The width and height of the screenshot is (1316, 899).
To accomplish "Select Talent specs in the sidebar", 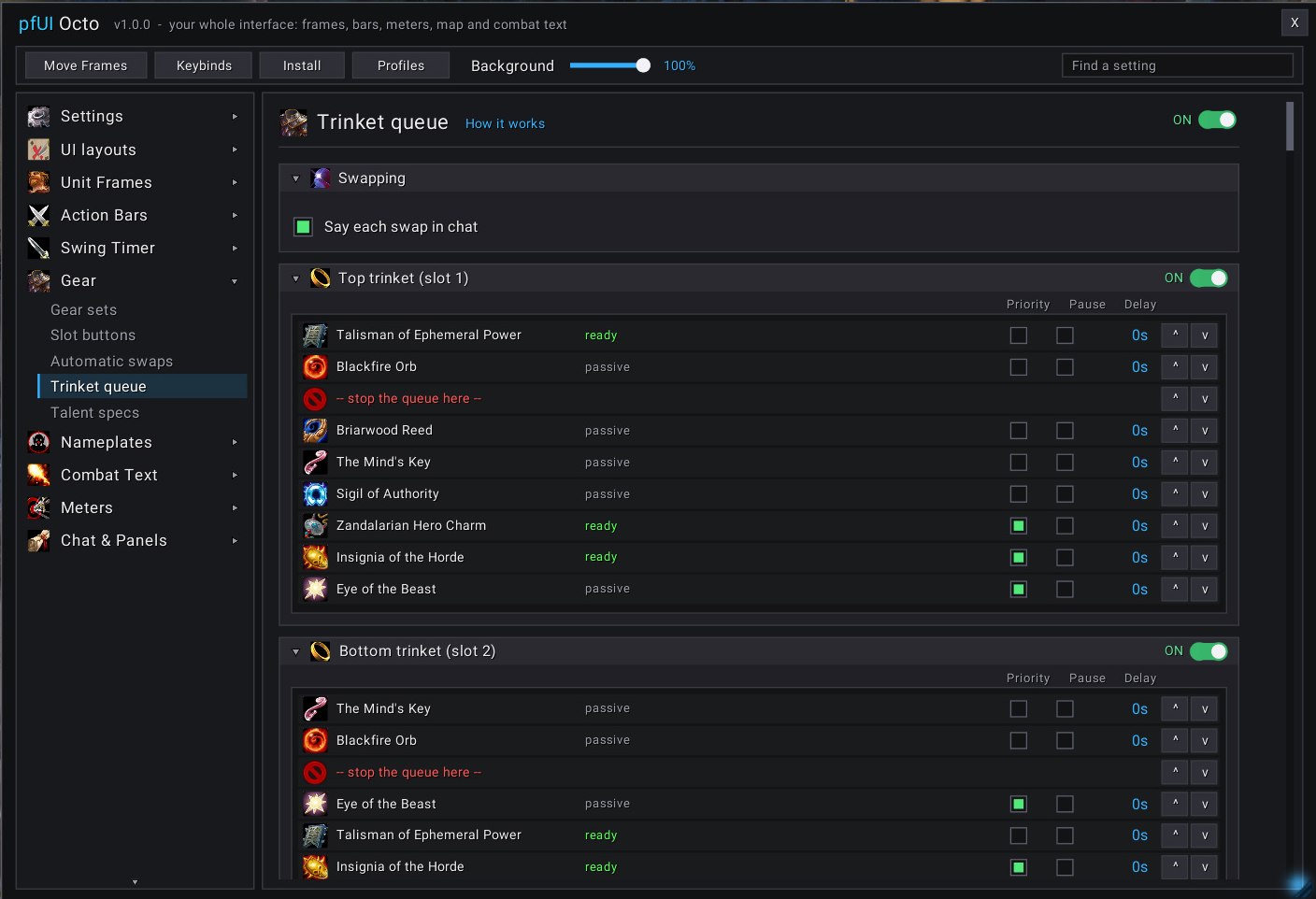I will click(94, 412).
